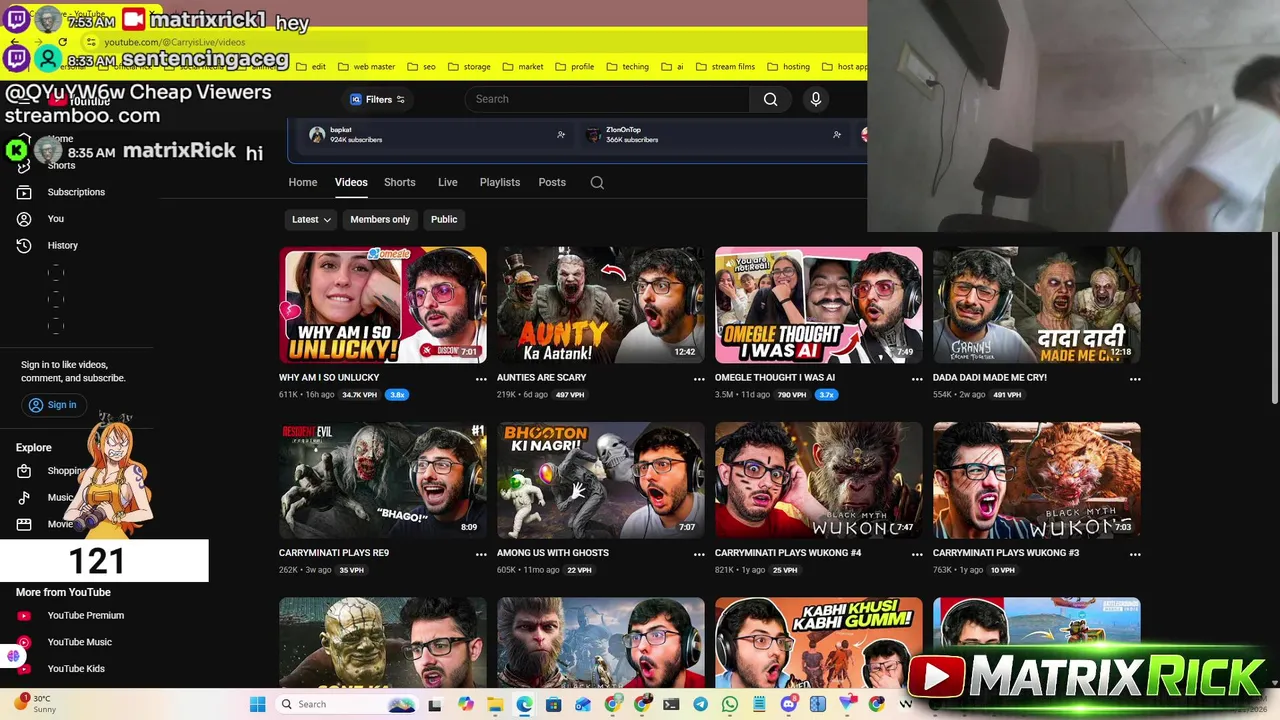Open video title DADA DADI MADE ME CRY!
The image size is (1280, 720).
[990, 377]
